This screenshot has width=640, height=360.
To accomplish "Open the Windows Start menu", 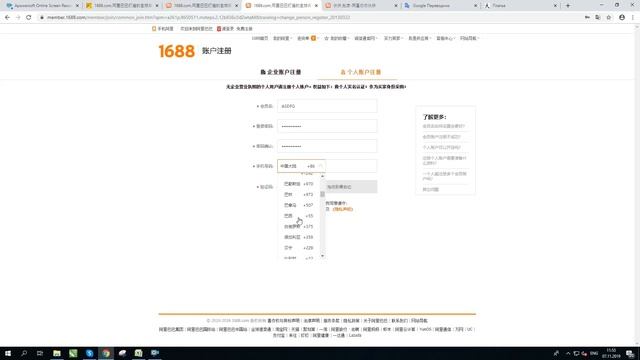I will click(x=8, y=353).
